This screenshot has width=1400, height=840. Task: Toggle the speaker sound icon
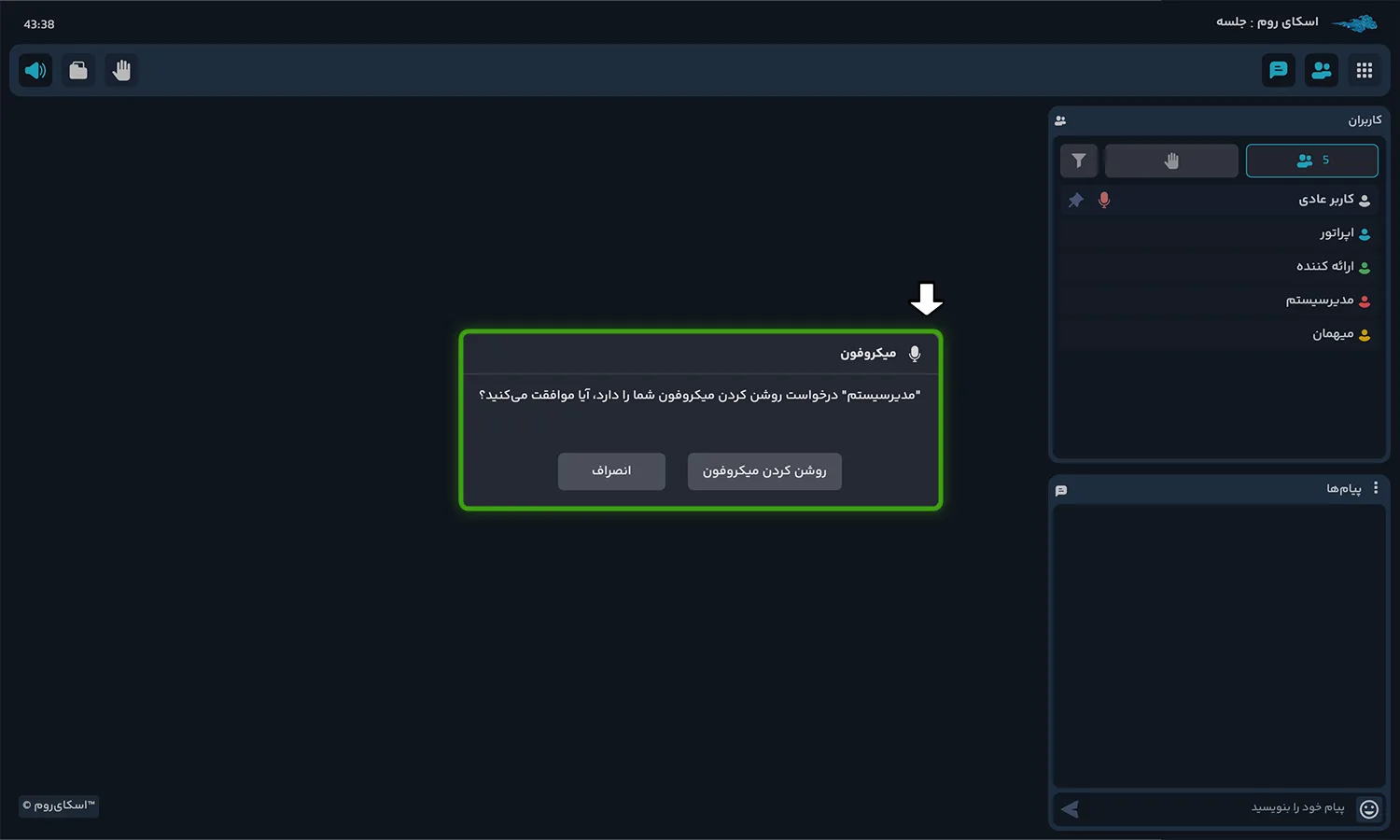click(35, 70)
